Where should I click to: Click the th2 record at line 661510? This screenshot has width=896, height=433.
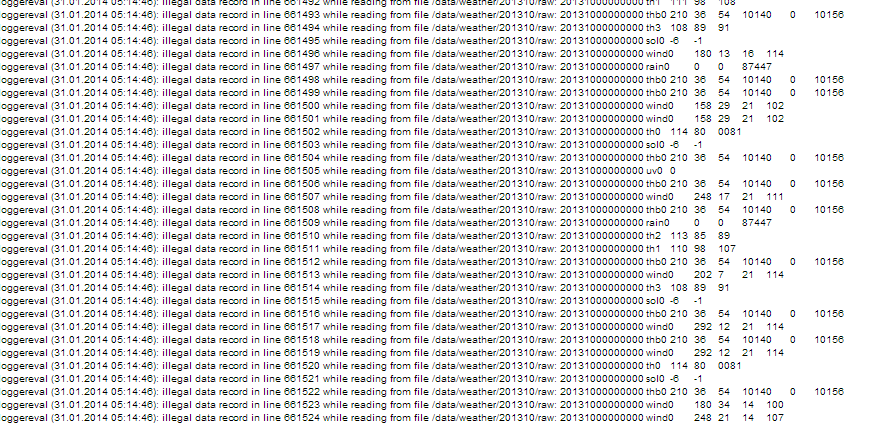[366, 235]
